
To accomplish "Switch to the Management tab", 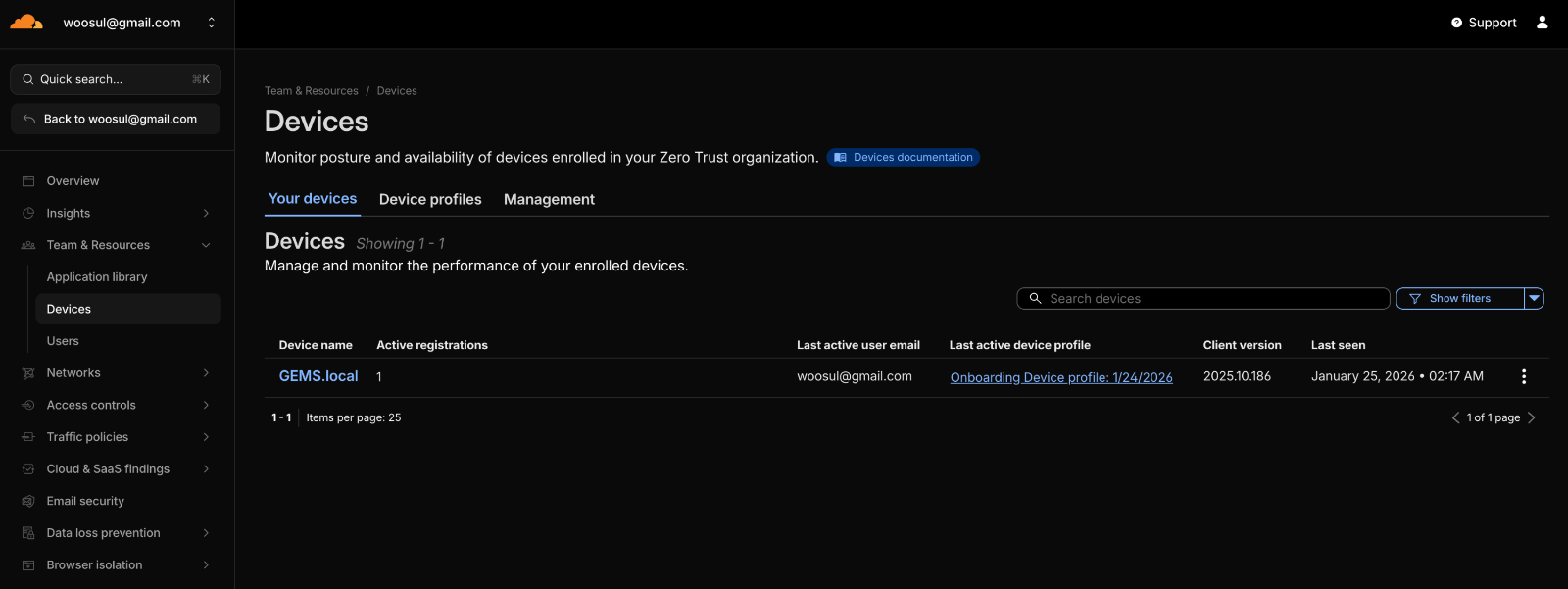I will pyautogui.click(x=549, y=199).
